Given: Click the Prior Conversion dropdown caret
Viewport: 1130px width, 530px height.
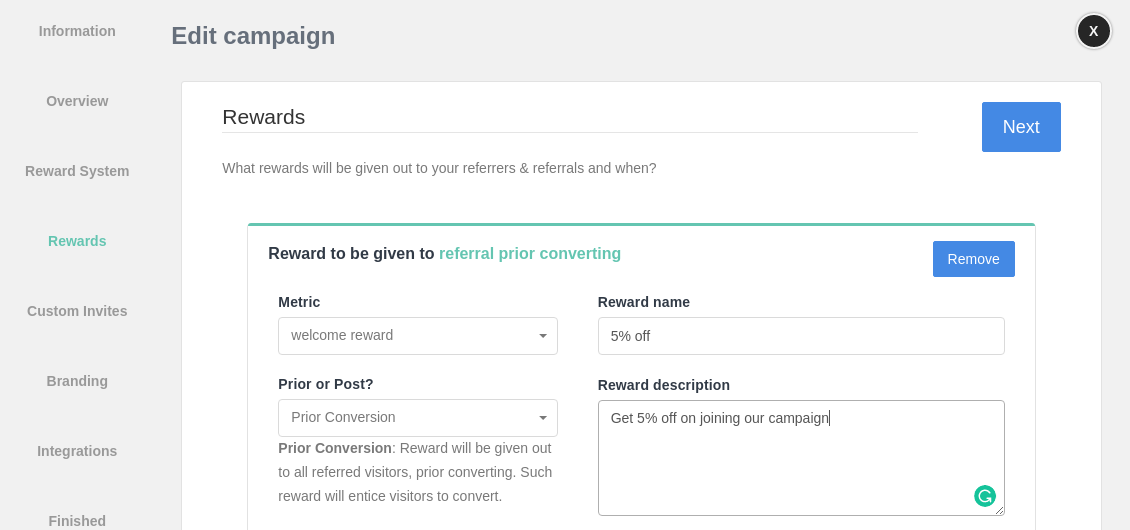Looking at the screenshot, I should tap(543, 418).
